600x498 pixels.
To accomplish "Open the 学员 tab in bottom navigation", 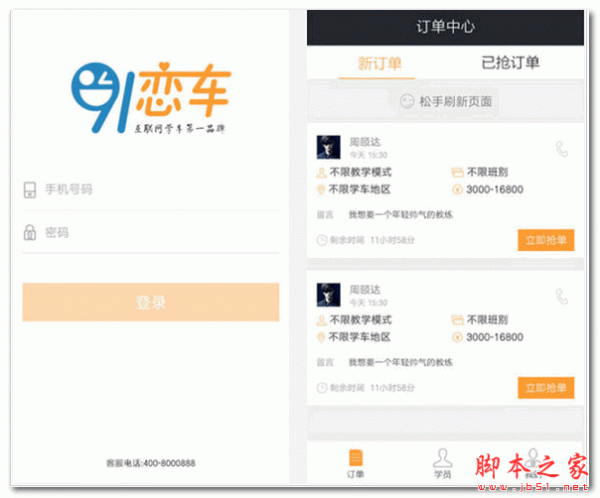I will (x=443, y=464).
